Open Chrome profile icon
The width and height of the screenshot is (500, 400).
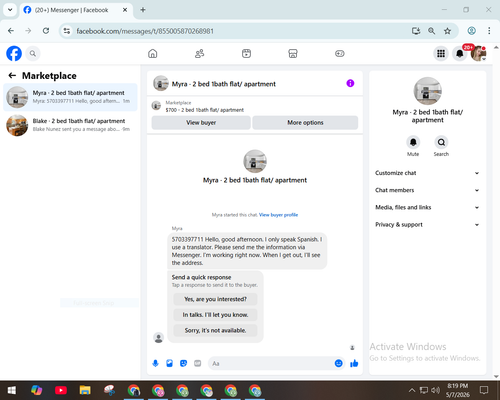471,31
